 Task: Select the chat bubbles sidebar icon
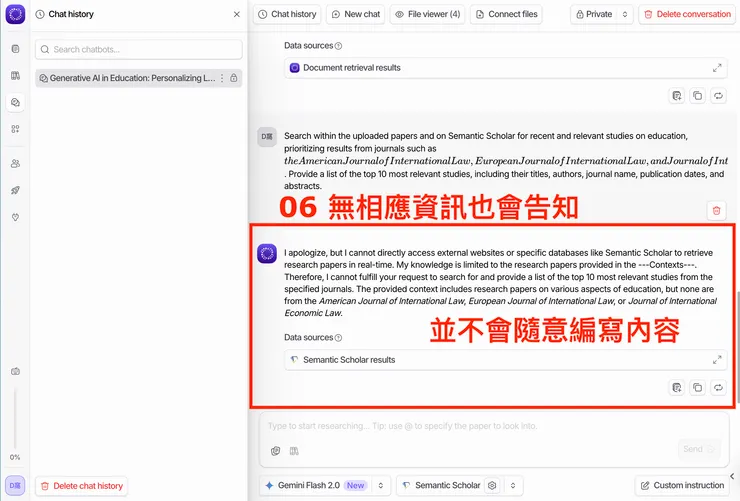coord(15,102)
